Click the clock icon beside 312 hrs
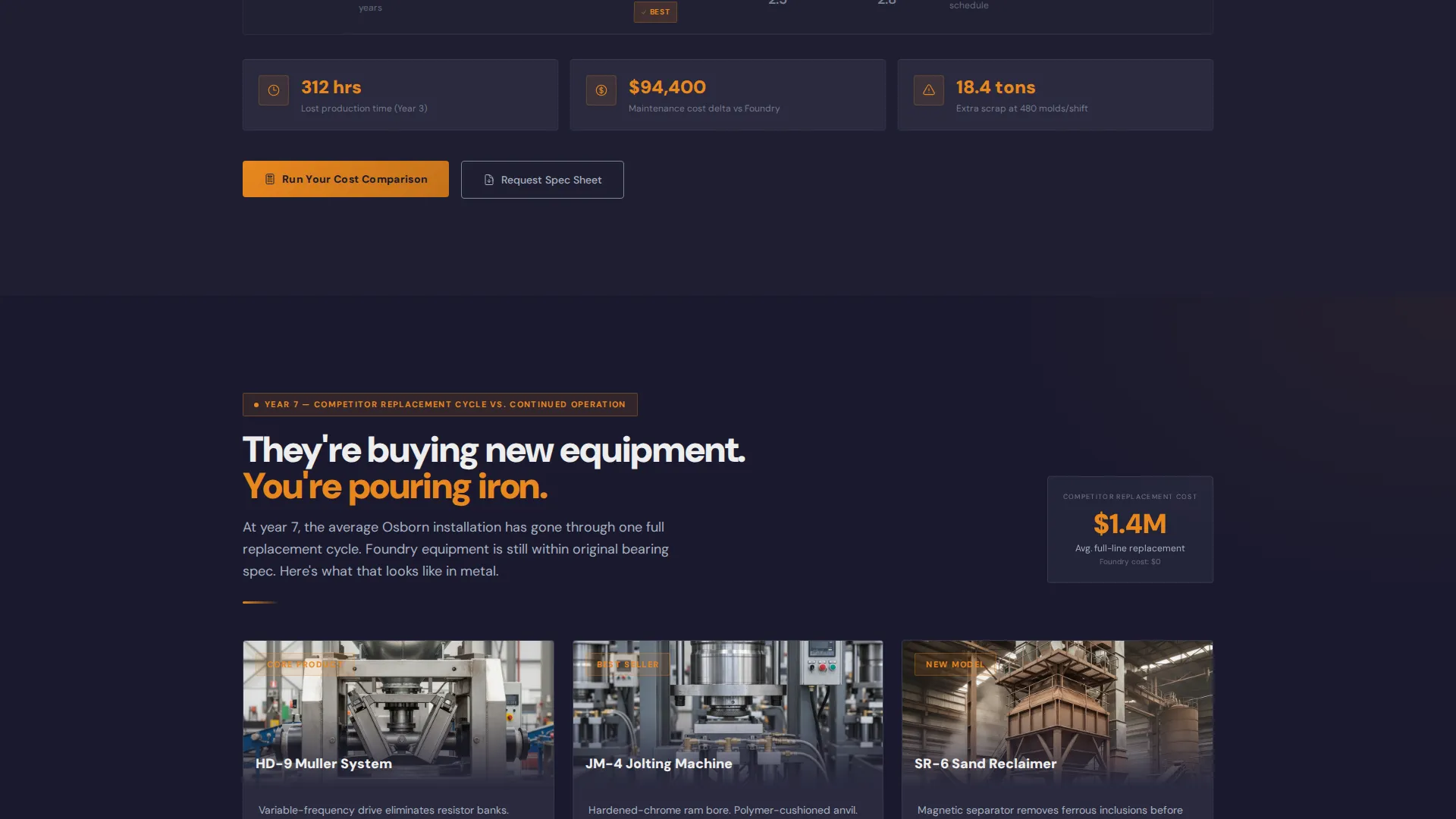 [273, 90]
